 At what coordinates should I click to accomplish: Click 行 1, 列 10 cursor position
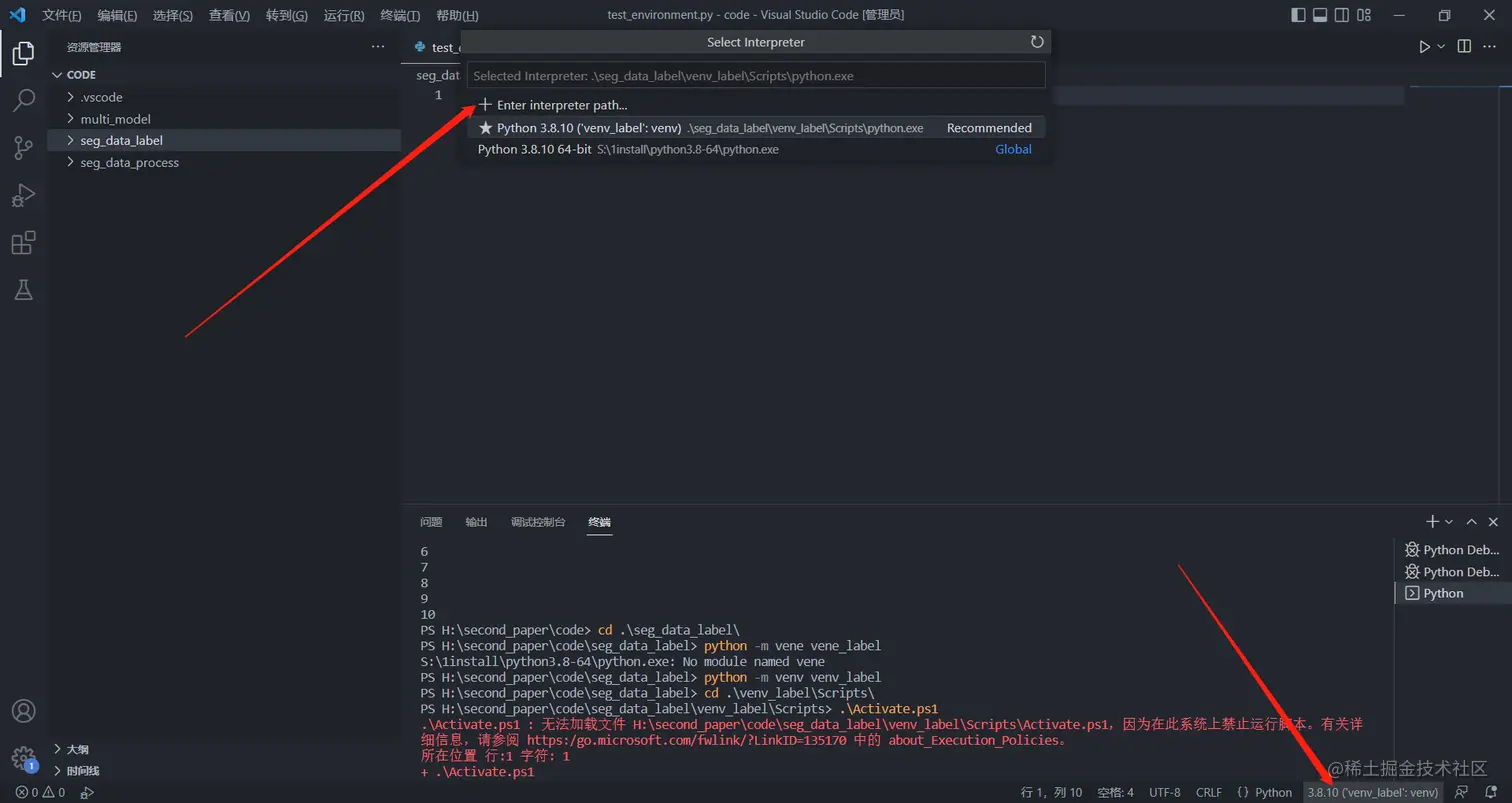[x=1051, y=792]
